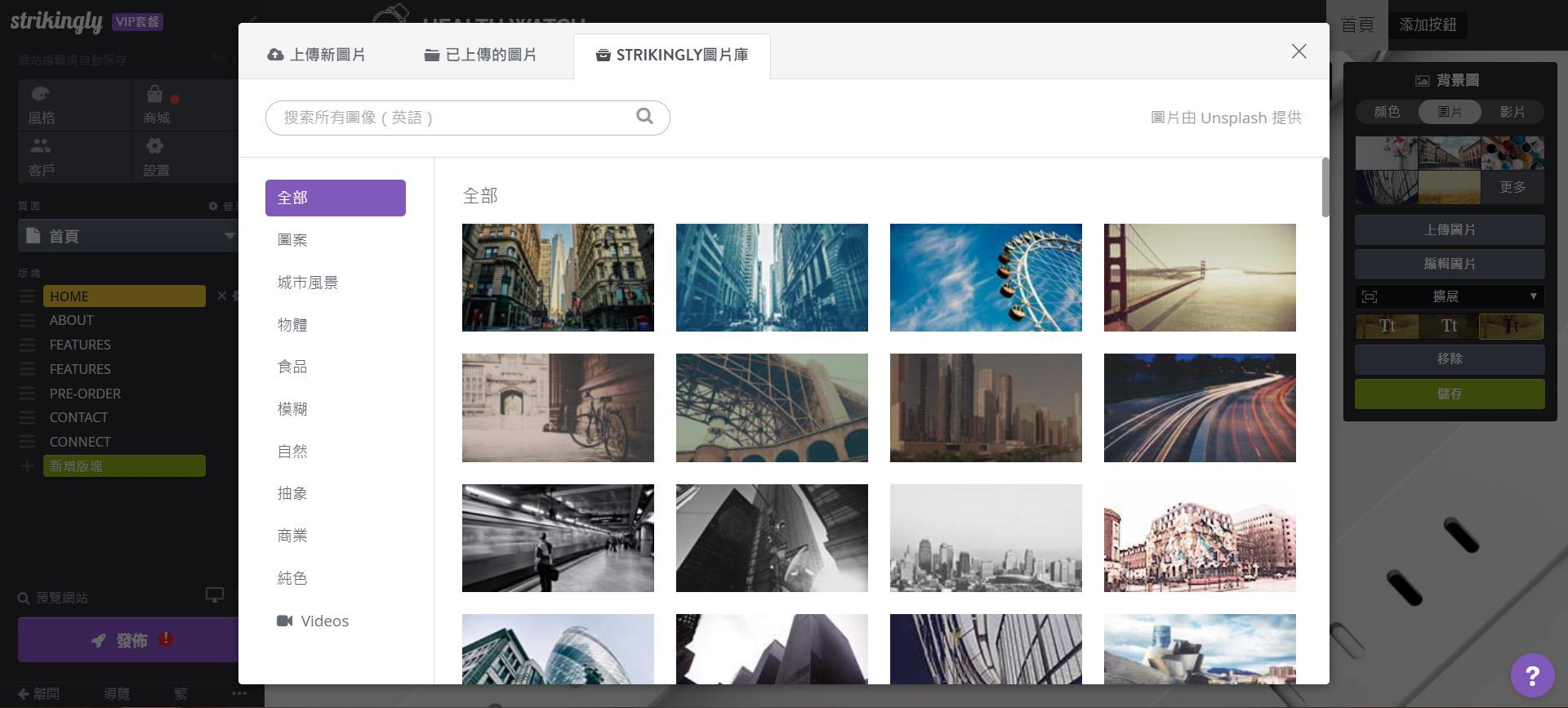Select the 商業 category
Image resolution: width=1568 pixels, height=708 pixels.
click(x=292, y=536)
